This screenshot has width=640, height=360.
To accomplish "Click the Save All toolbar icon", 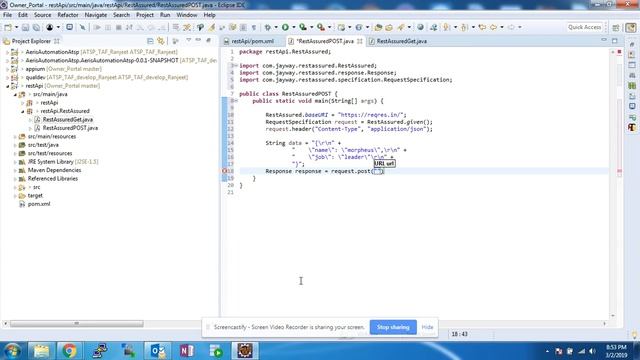I will coord(36,27).
